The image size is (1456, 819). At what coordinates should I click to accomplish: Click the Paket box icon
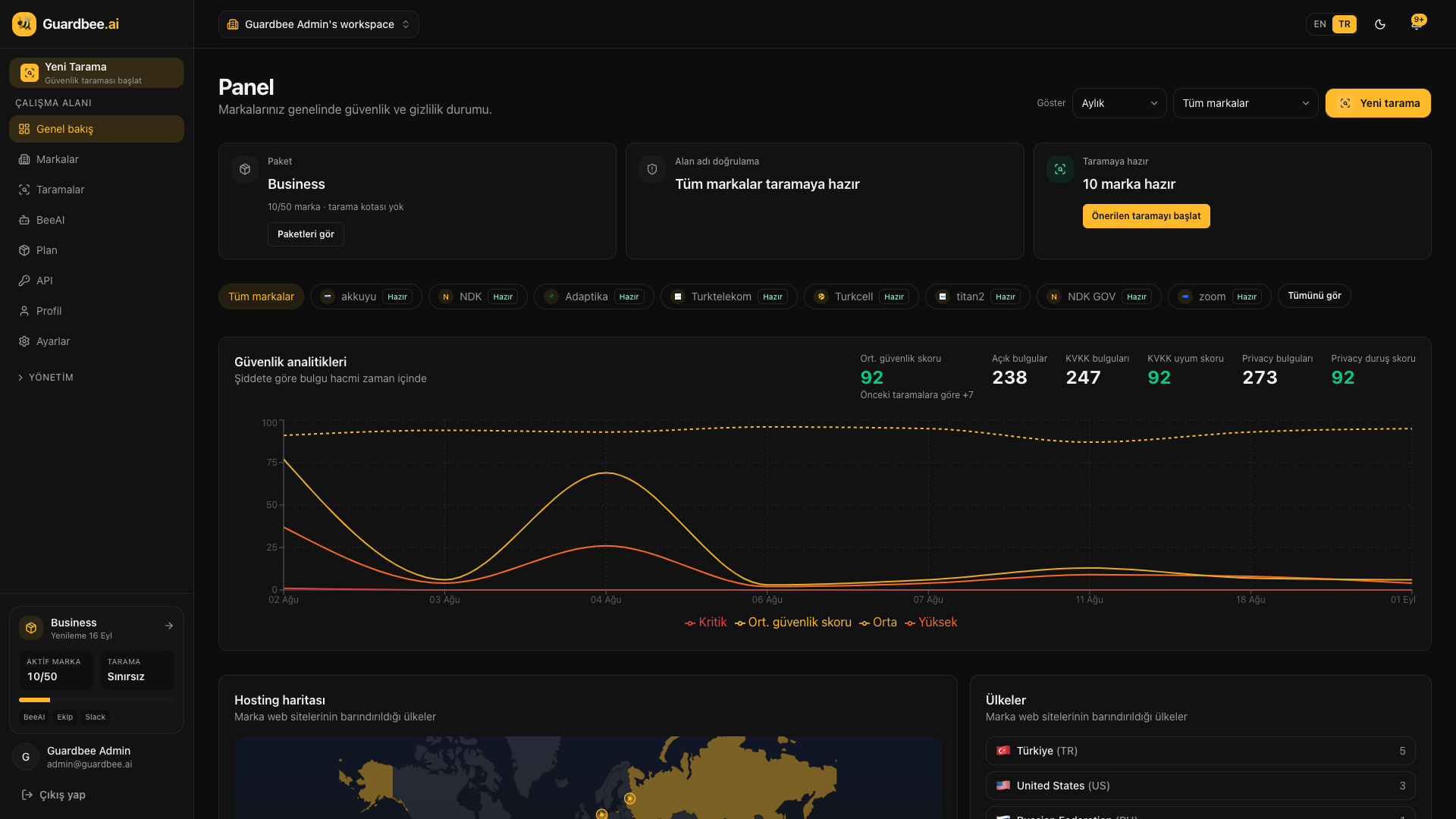(245, 169)
